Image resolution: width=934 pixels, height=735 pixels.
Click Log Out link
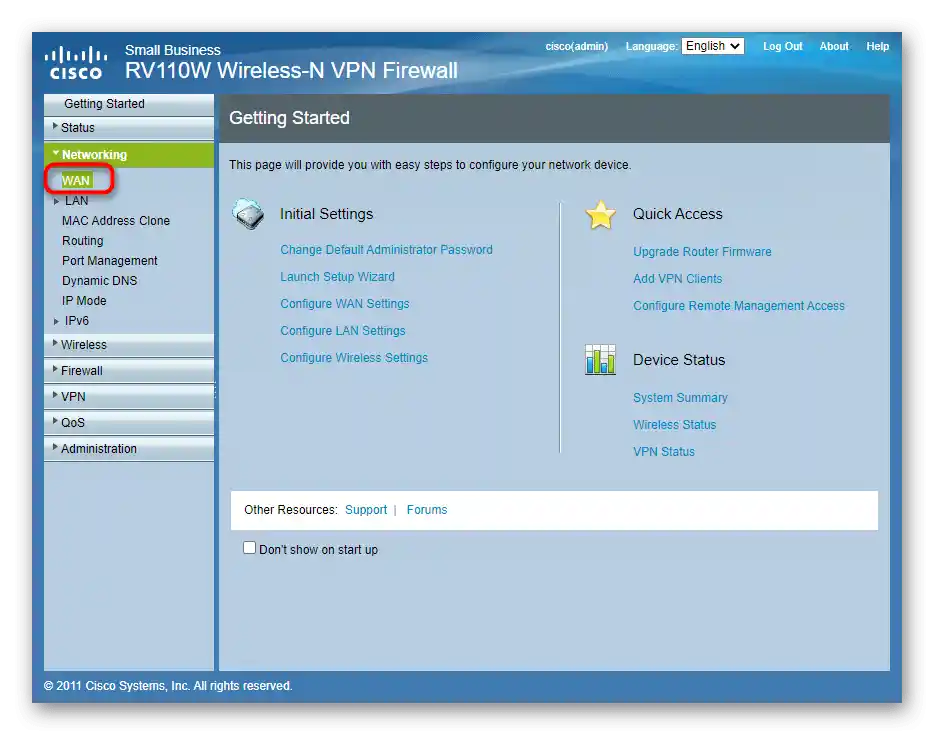pyautogui.click(x=783, y=46)
